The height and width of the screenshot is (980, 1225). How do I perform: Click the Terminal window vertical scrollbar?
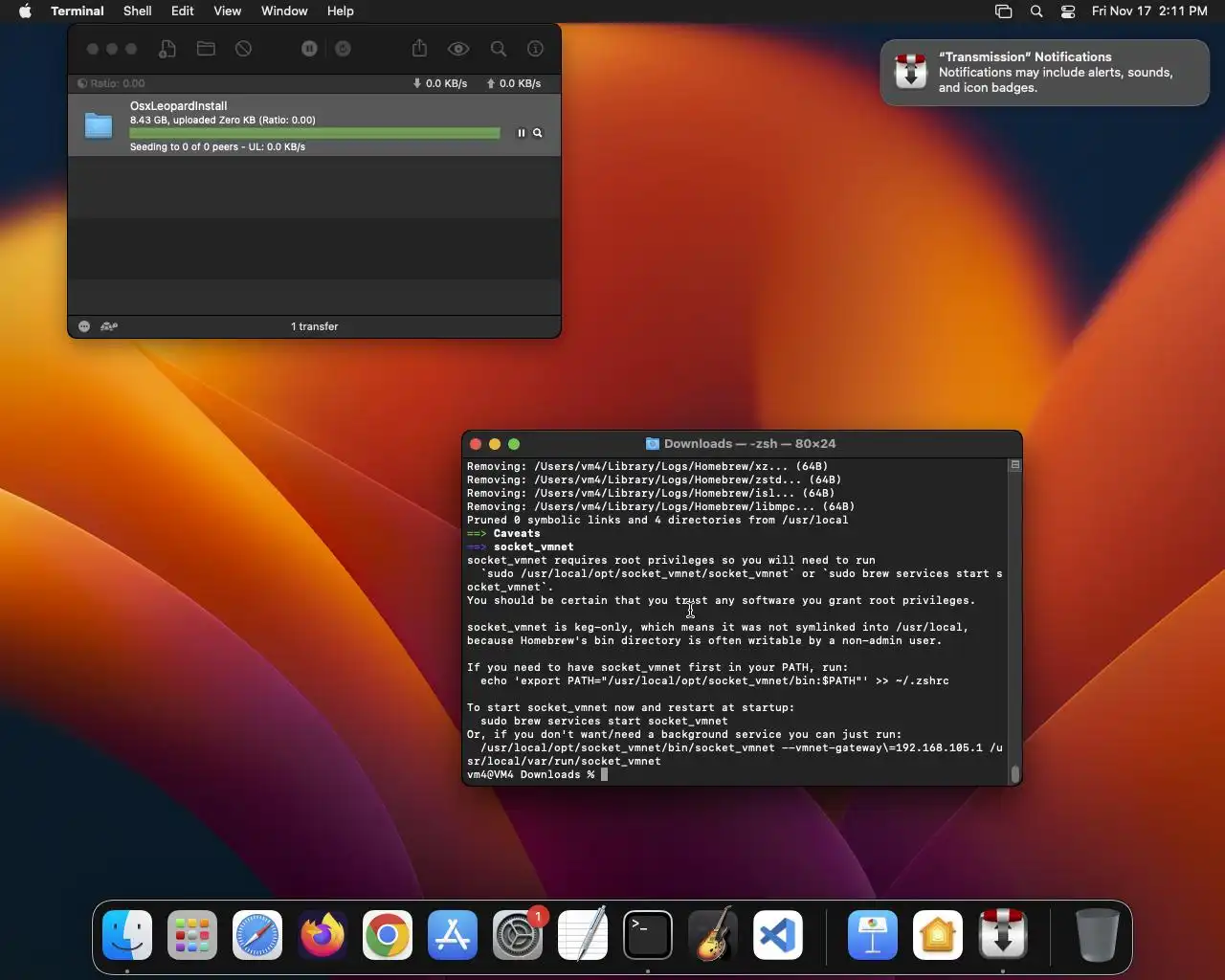pos(1015,773)
